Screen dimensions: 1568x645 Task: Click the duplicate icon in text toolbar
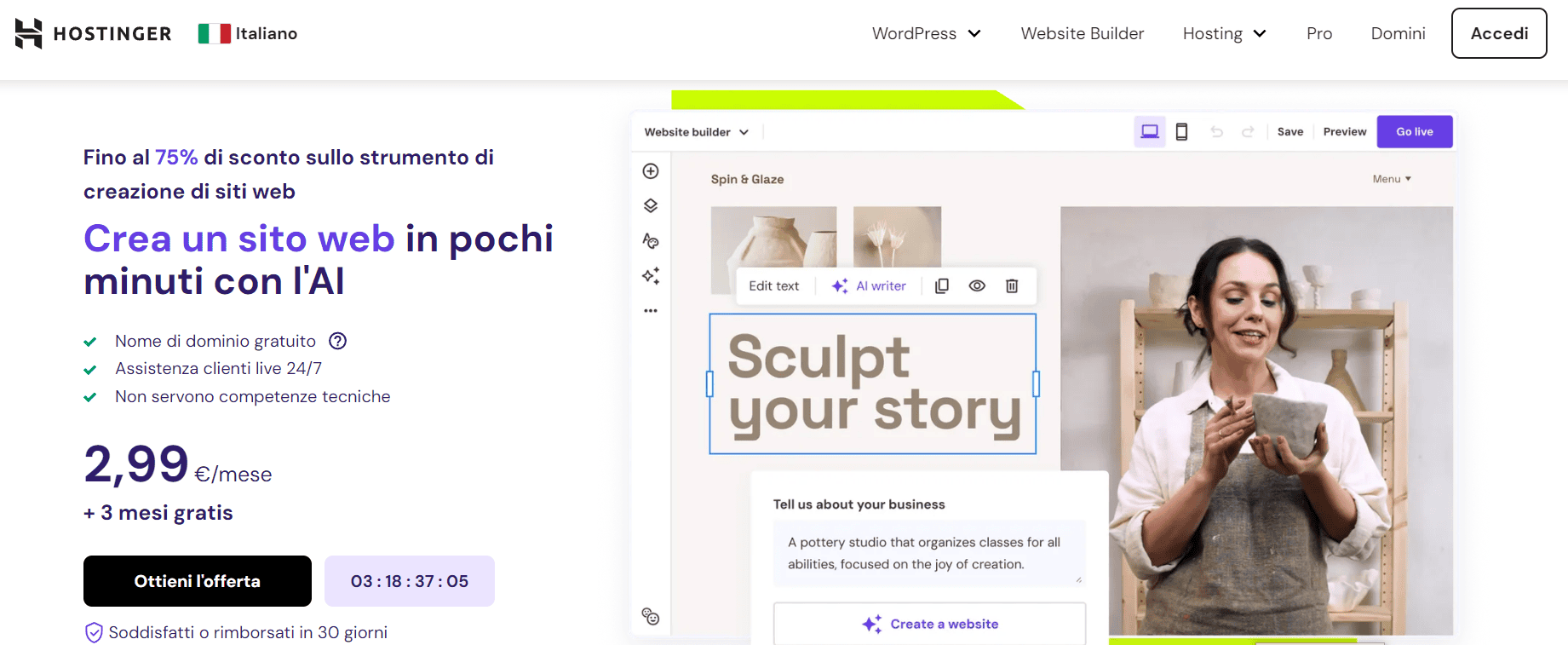(942, 286)
